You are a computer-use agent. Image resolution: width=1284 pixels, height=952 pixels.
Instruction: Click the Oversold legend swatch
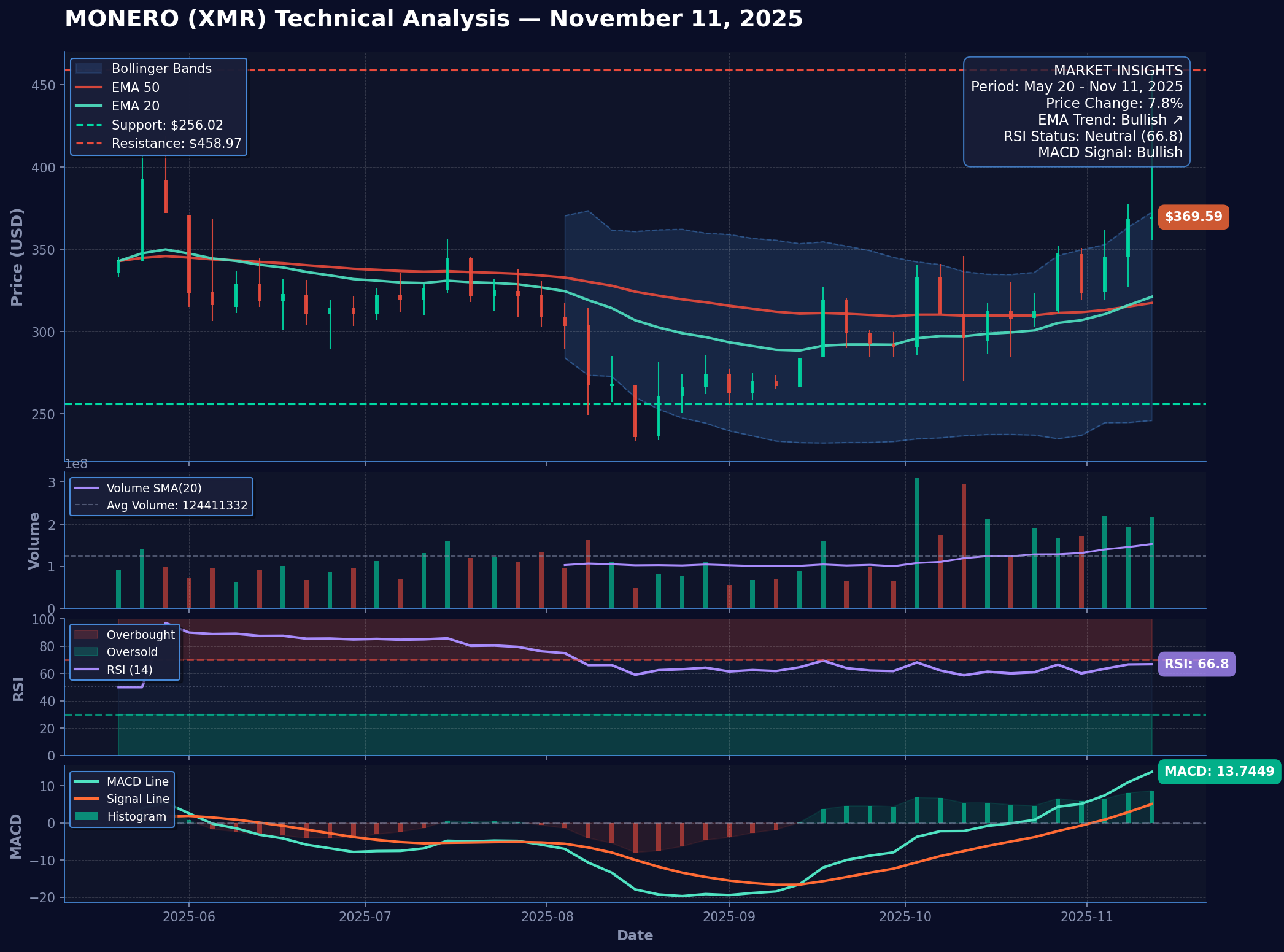coord(86,652)
